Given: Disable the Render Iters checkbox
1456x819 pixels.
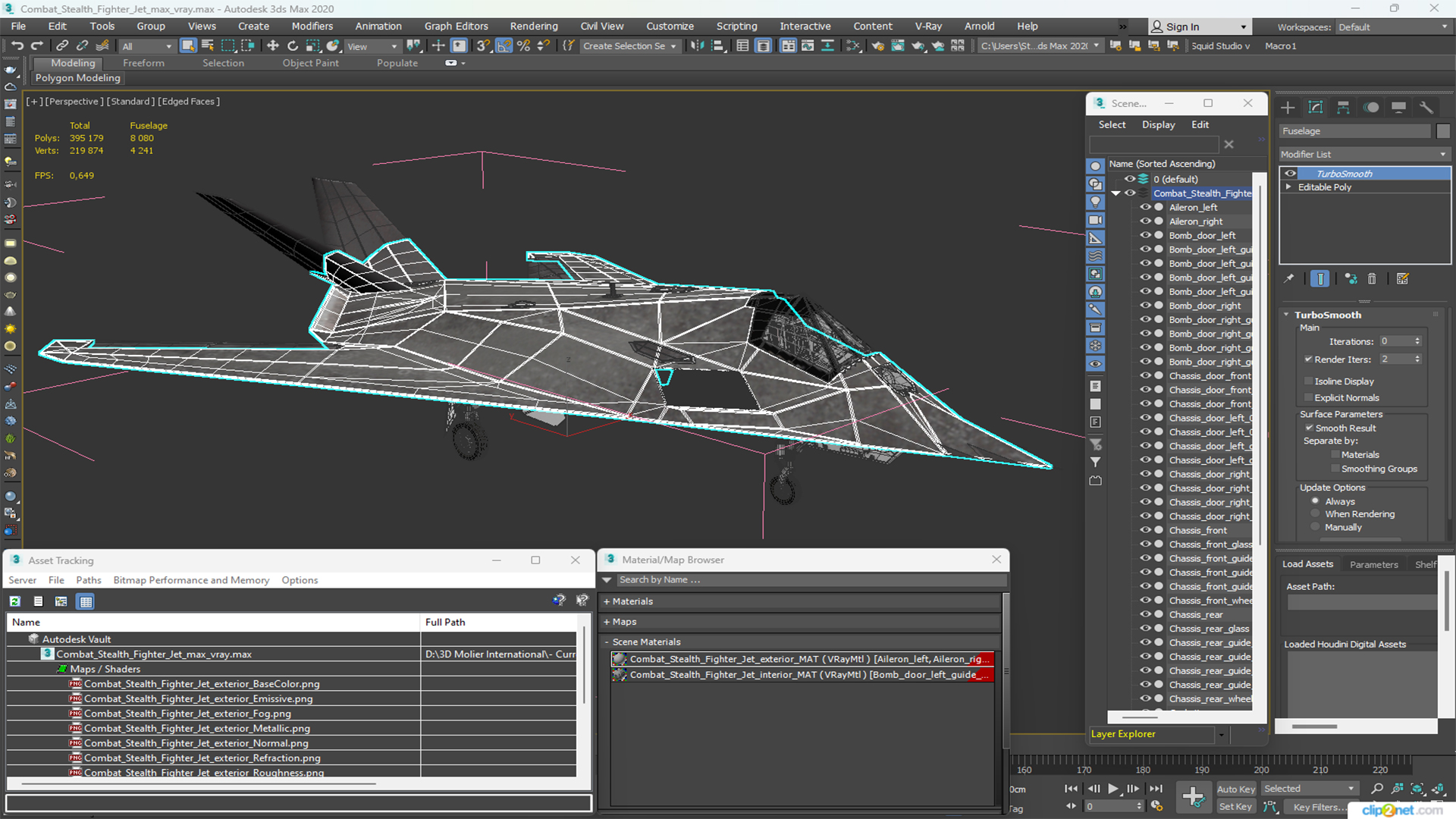Looking at the screenshot, I should 1308,359.
